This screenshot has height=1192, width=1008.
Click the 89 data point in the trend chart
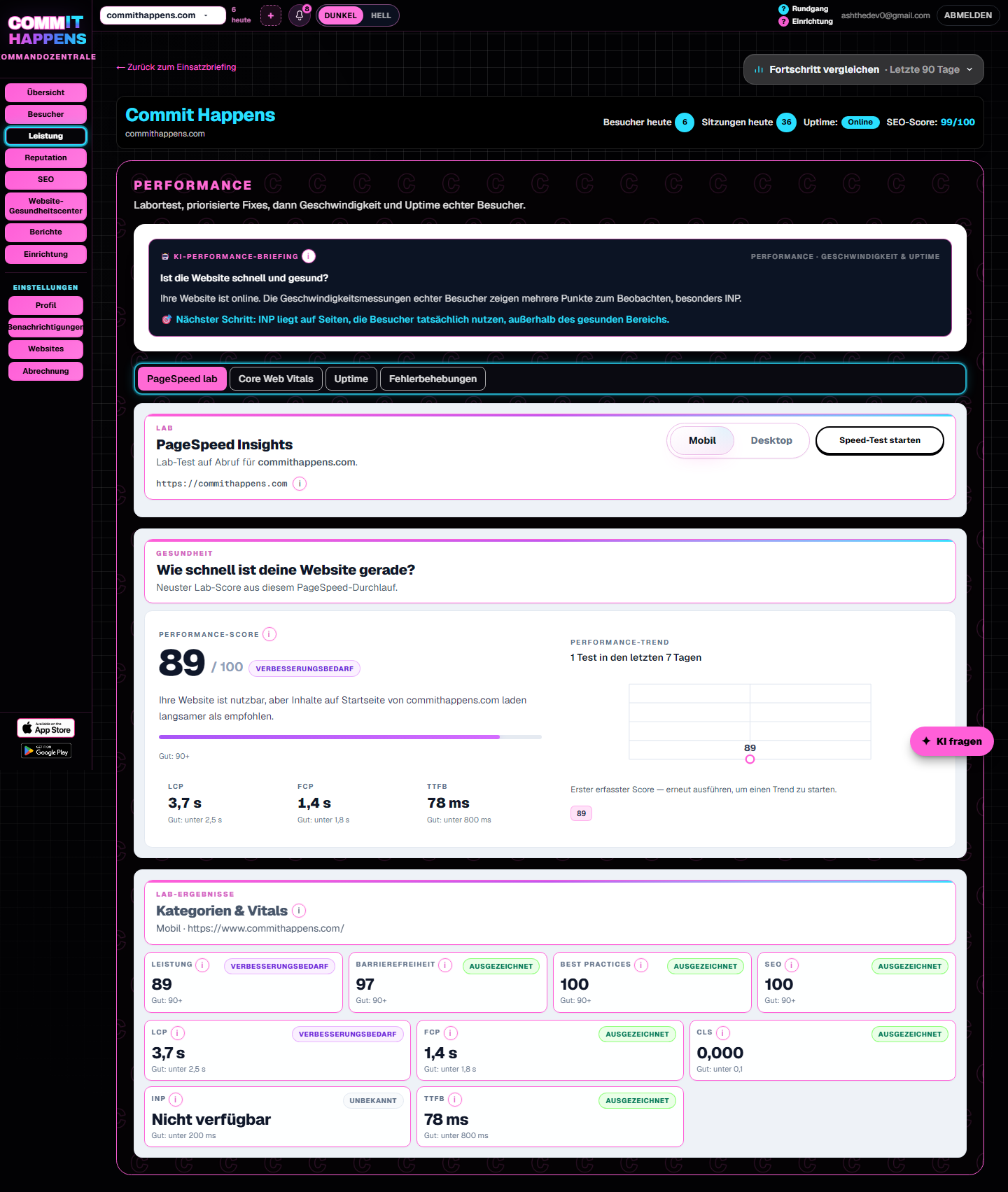(x=750, y=759)
